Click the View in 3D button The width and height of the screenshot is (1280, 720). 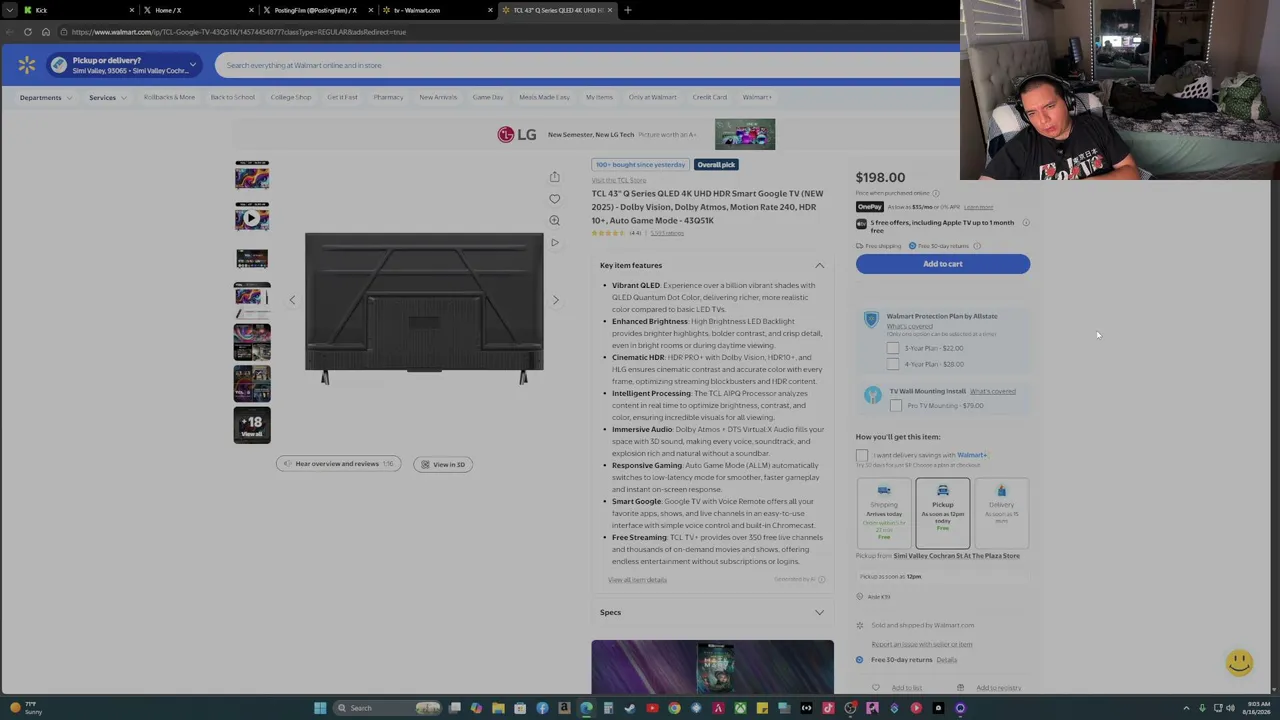443,464
